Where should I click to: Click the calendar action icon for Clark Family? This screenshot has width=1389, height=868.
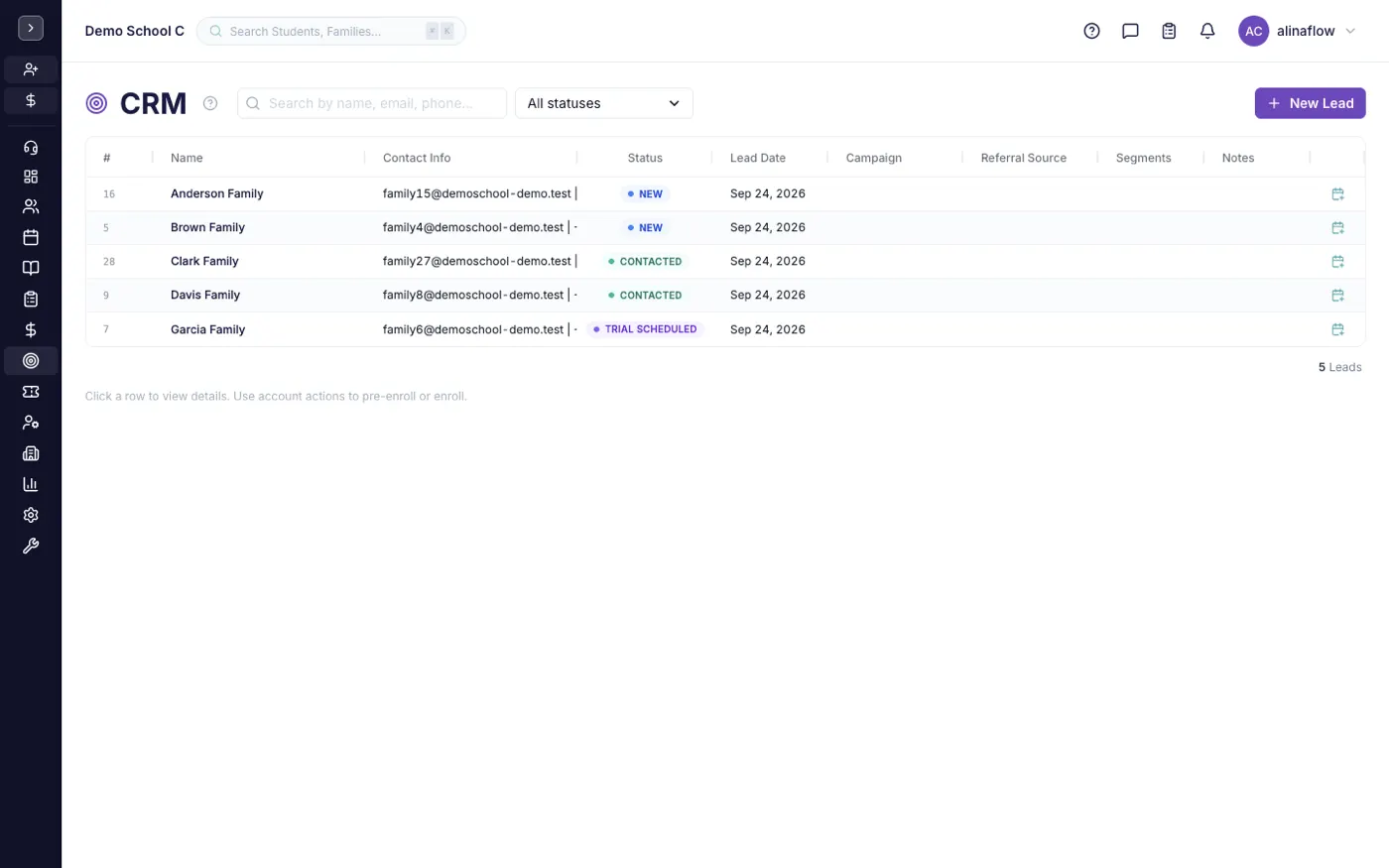point(1337,262)
